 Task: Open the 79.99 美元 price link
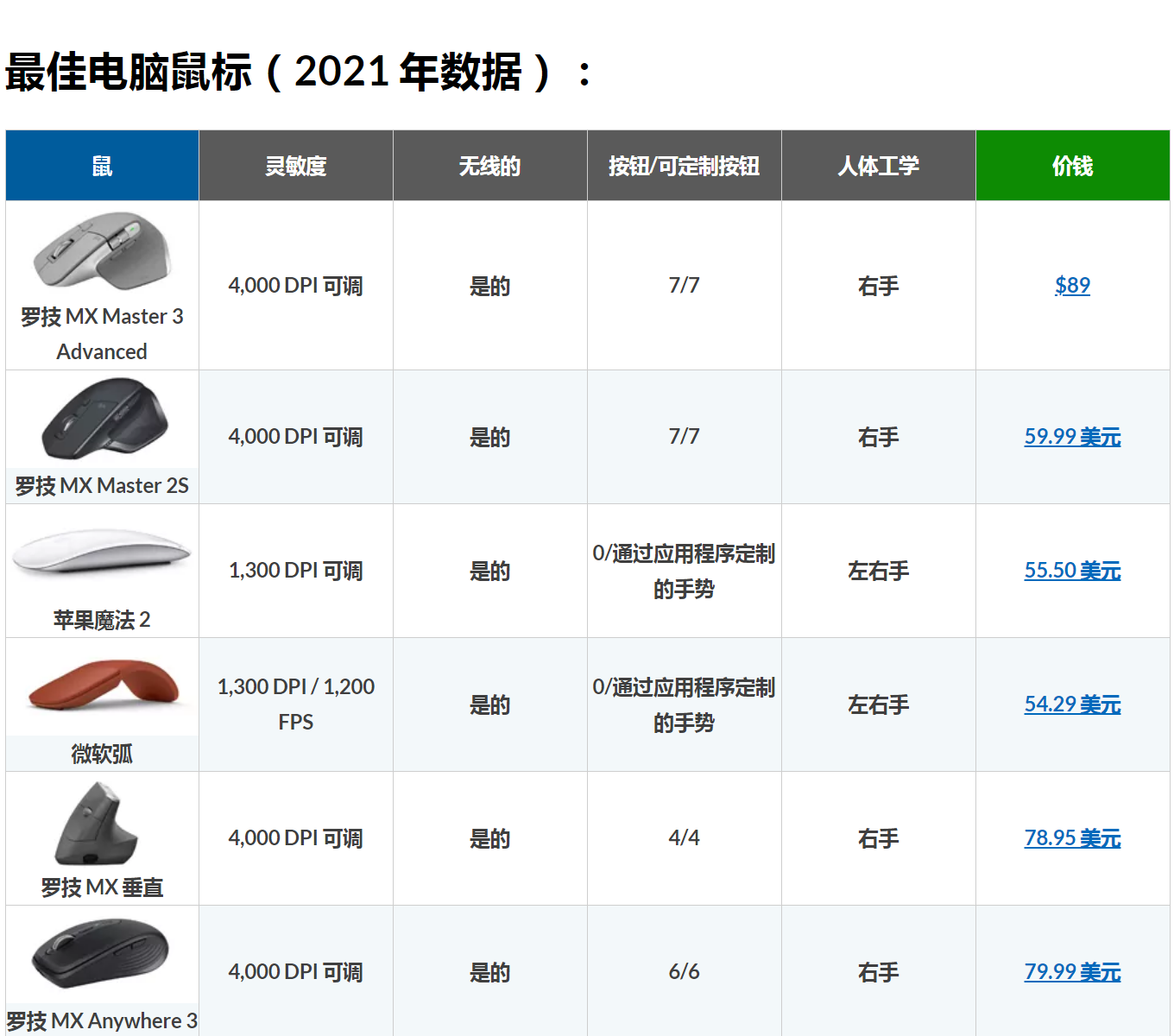click(1072, 970)
